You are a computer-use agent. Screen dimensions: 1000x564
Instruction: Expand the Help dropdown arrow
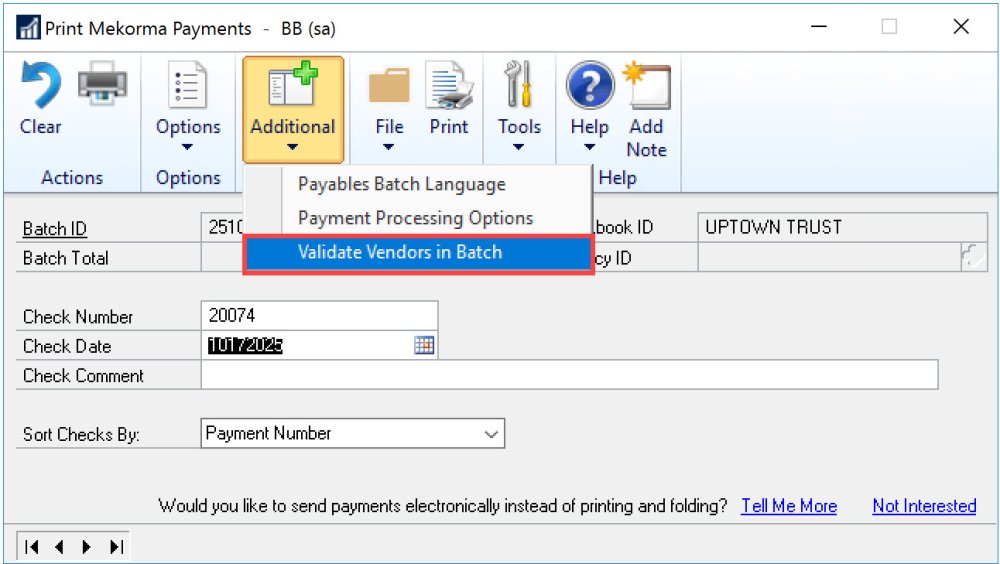point(590,147)
